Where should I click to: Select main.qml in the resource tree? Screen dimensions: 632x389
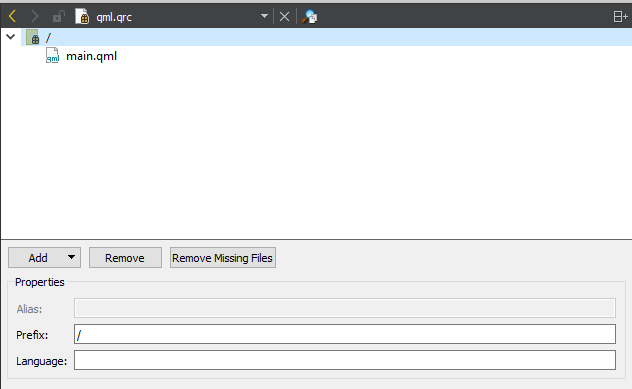[91, 56]
